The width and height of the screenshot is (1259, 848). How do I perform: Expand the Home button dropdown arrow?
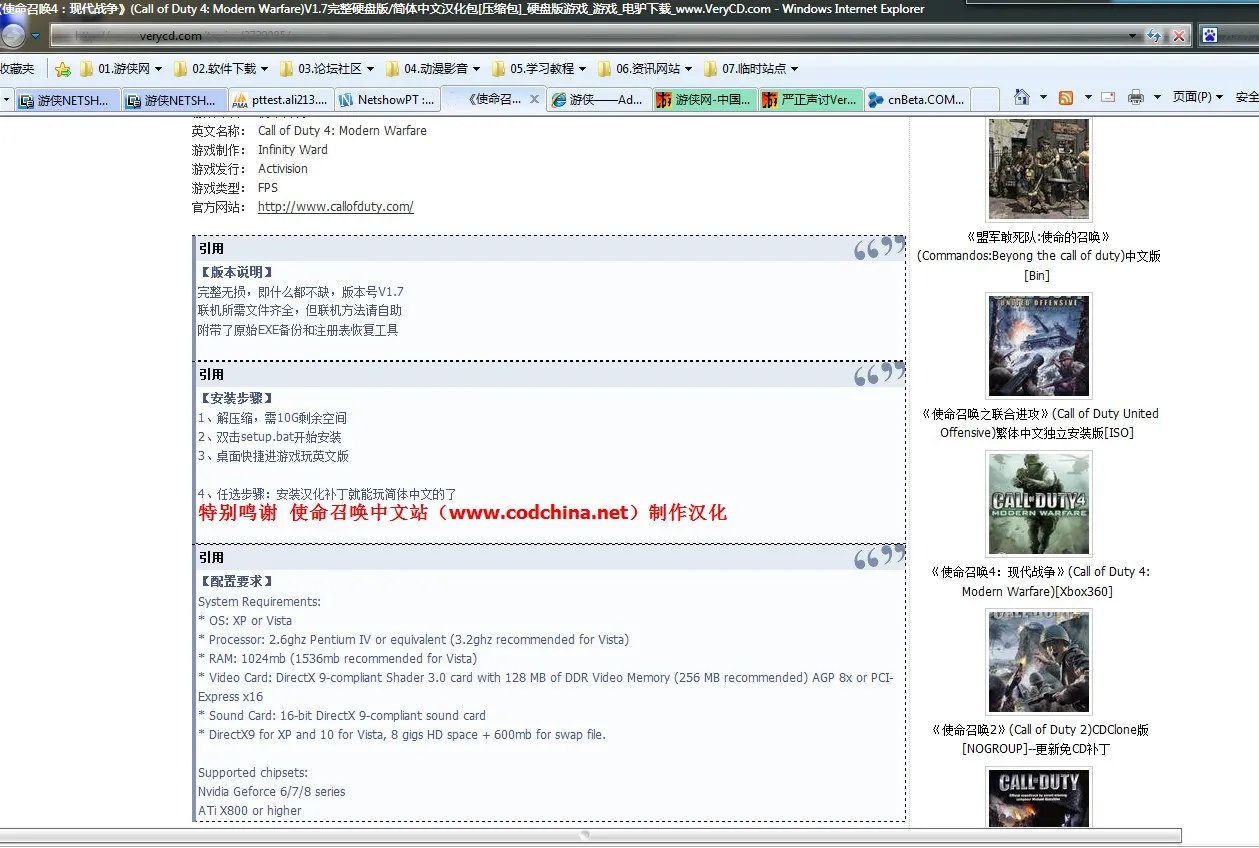pos(1043,95)
